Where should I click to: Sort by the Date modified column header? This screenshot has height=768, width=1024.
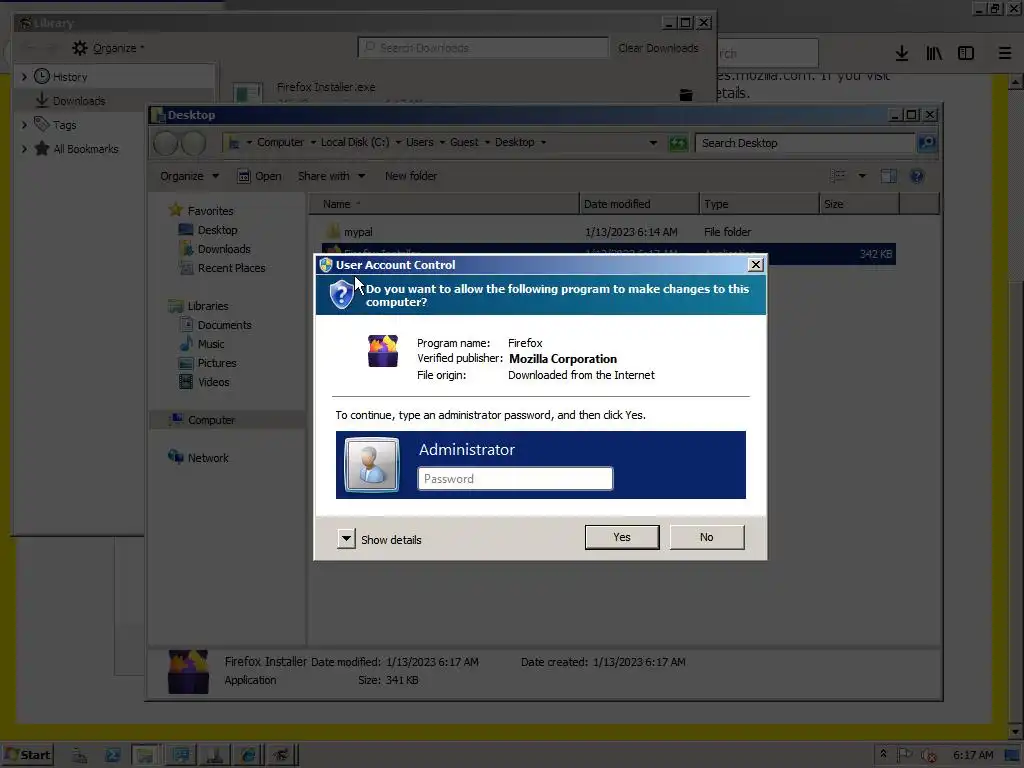coord(639,204)
